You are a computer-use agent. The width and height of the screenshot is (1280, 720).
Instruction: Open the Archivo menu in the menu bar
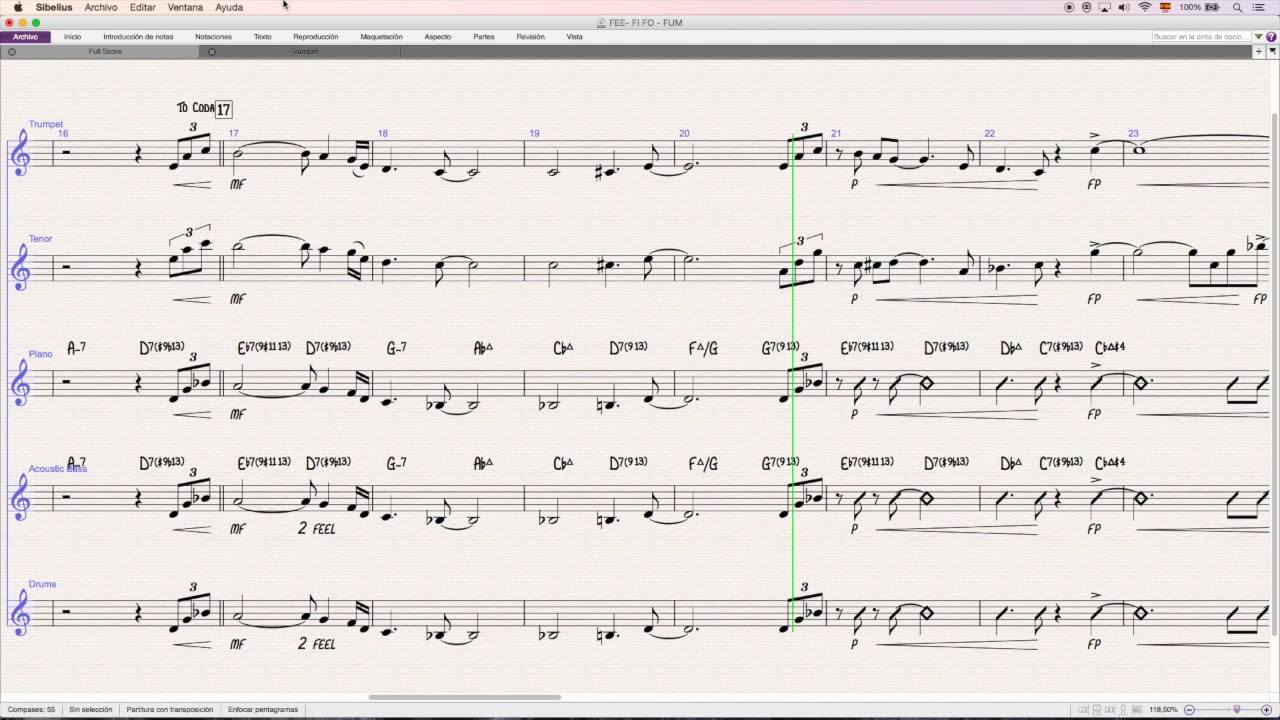[x=101, y=7]
